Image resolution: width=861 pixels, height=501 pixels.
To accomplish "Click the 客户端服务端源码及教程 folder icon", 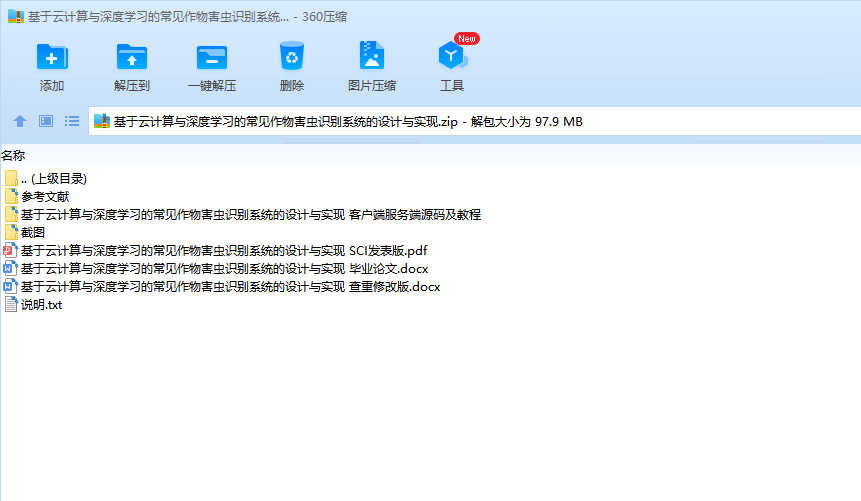I will 12,214.
